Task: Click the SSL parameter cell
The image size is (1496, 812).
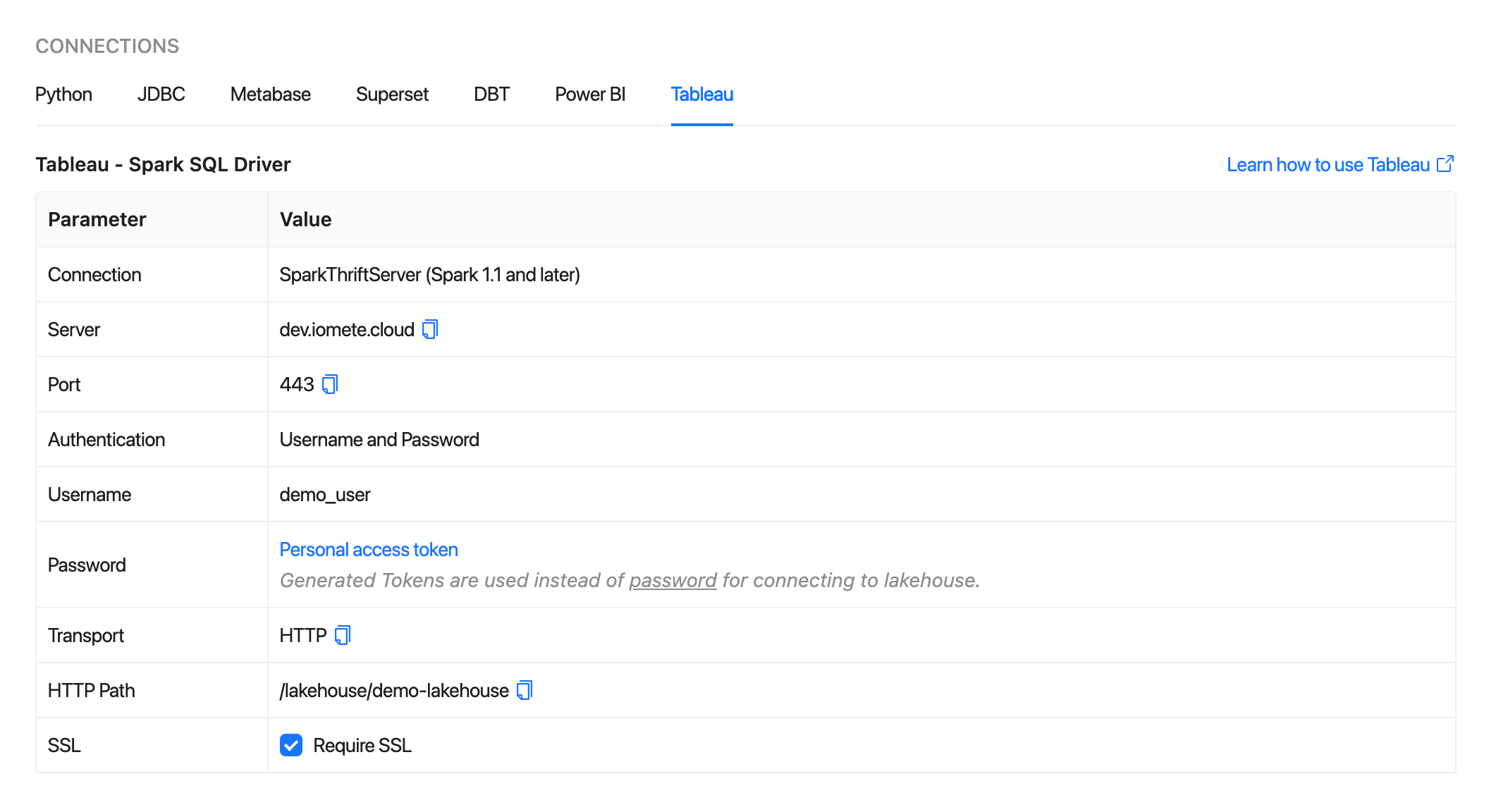Action: (x=152, y=745)
